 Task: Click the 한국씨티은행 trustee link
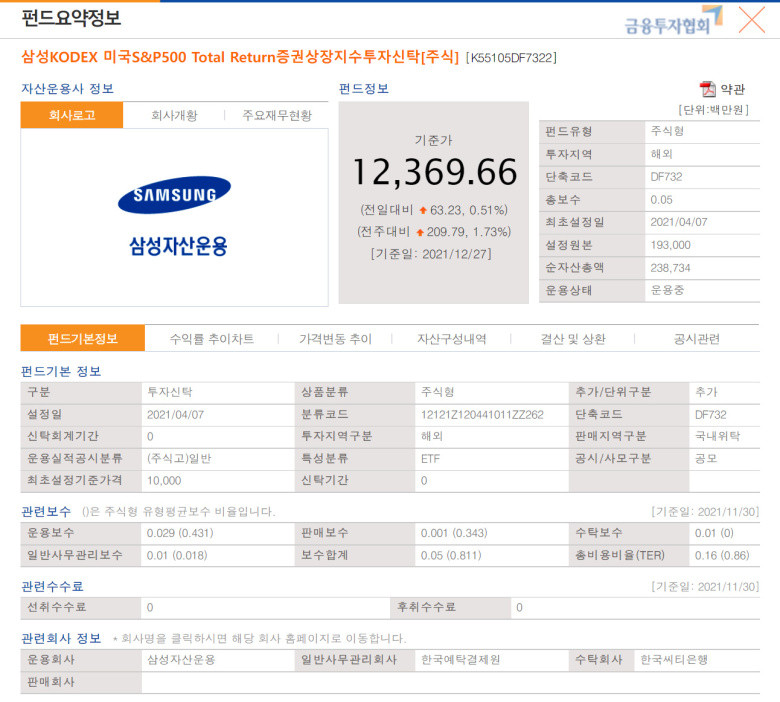tap(674, 660)
